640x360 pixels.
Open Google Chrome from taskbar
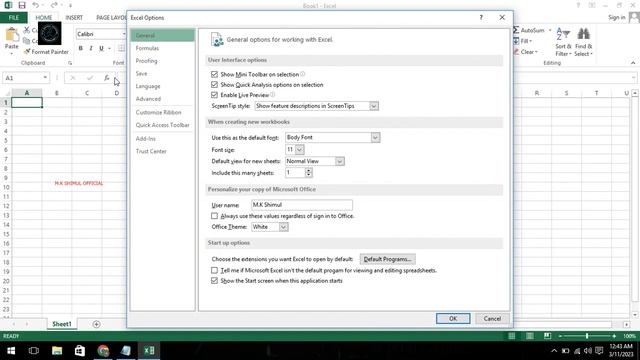pos(103,351)
